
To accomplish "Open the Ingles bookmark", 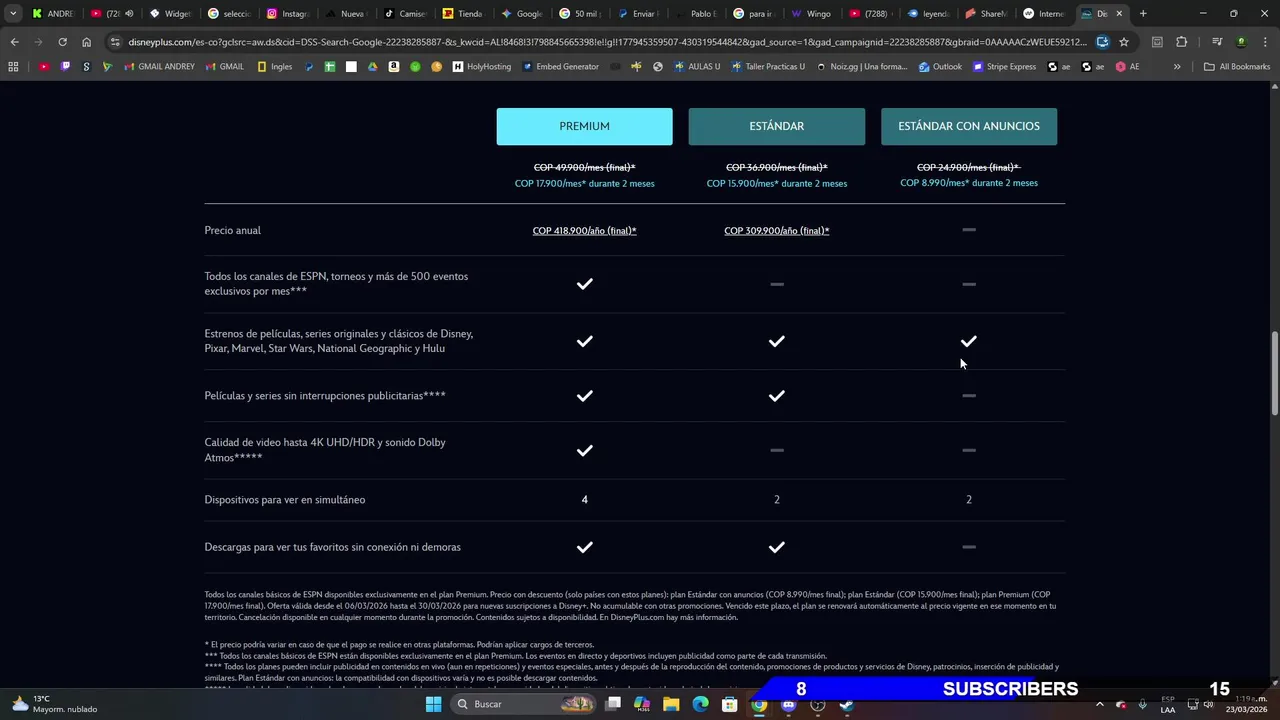I will (275, 67).
